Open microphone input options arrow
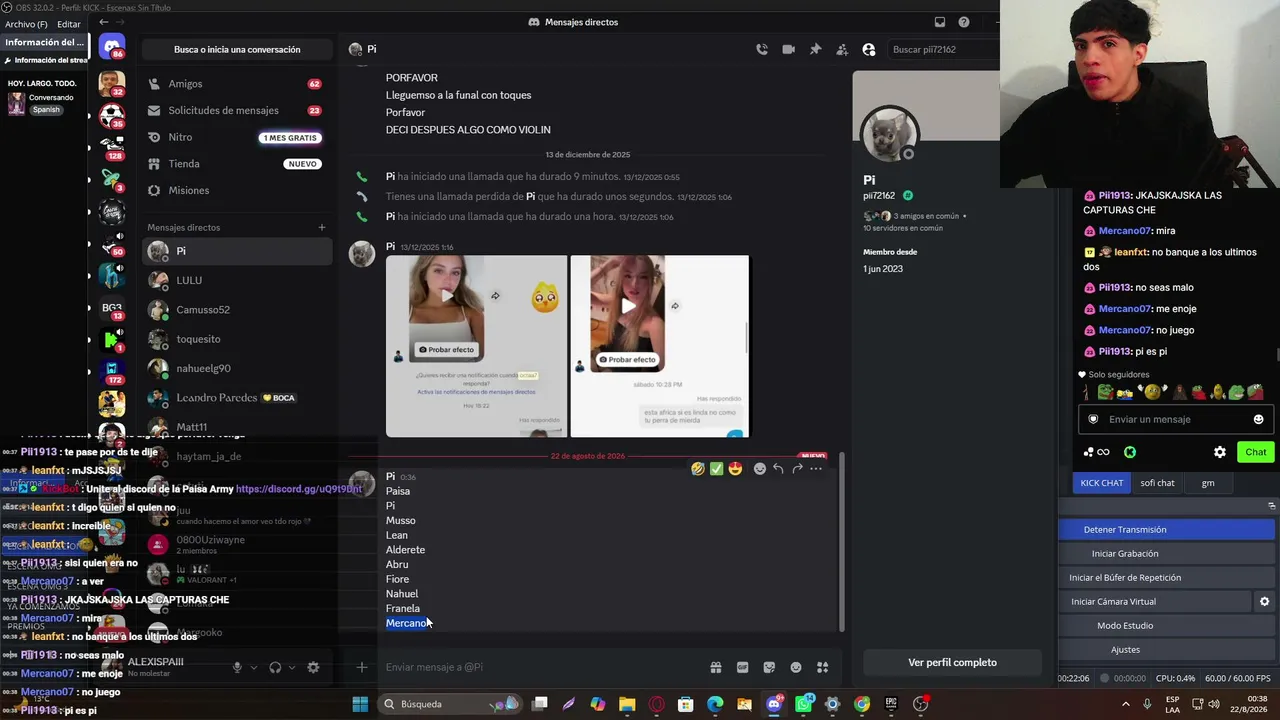 click(253, 667)
